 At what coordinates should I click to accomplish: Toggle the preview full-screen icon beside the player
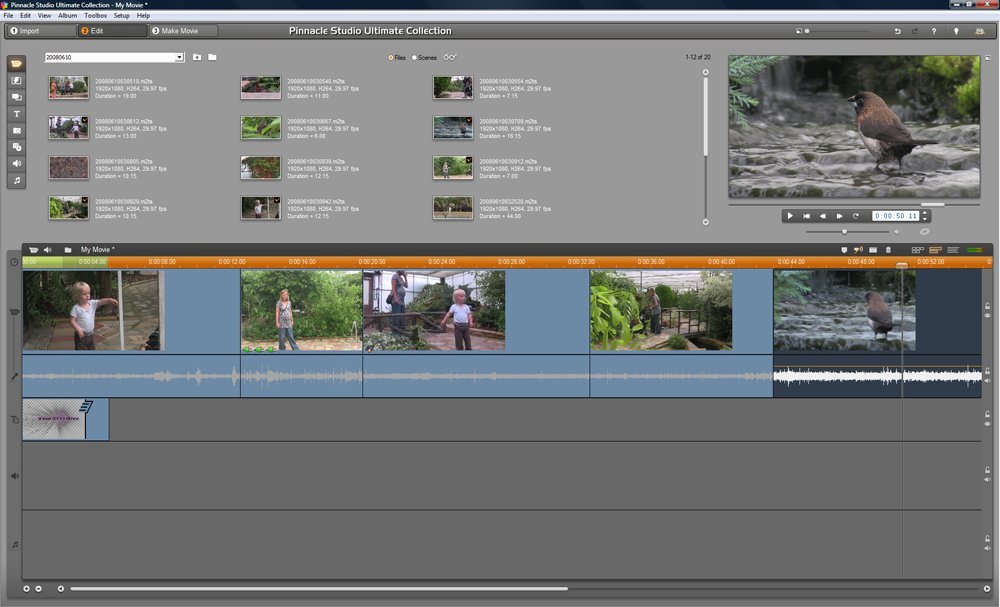(x=988, y=58)
